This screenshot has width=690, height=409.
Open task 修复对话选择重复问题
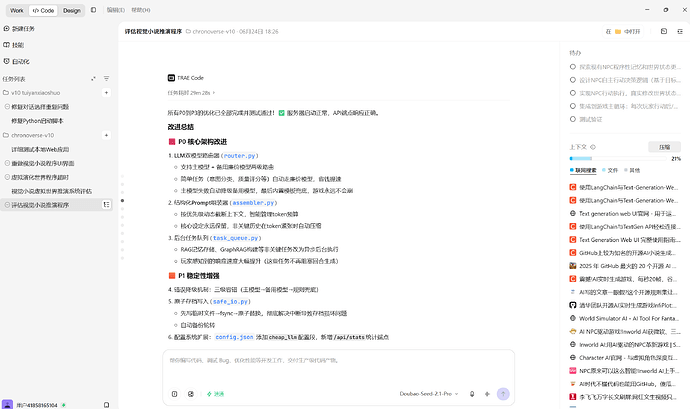click(40, 107)
